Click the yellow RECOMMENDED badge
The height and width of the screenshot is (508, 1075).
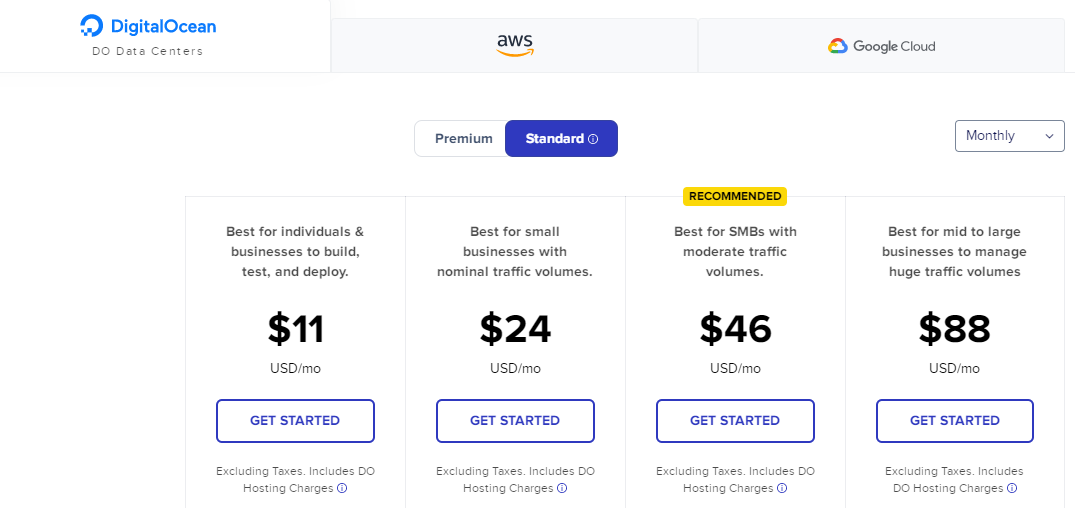click(735, 196)
